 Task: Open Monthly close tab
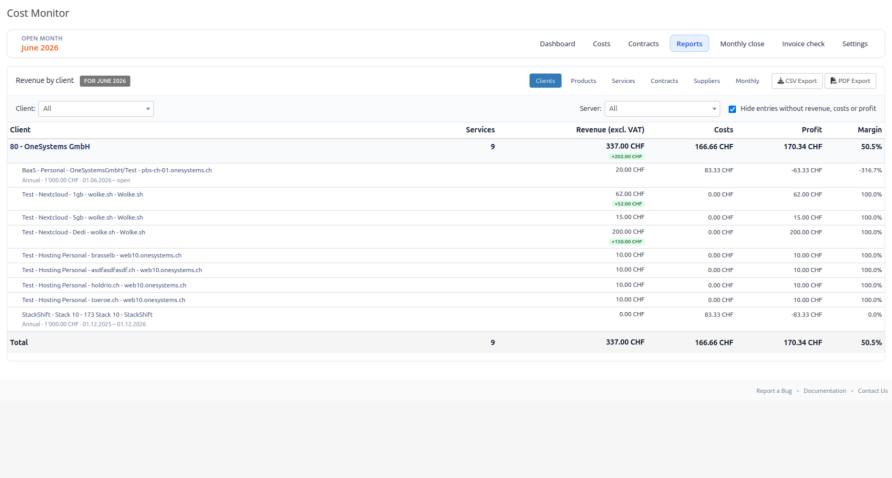click(x=742, y=44)
